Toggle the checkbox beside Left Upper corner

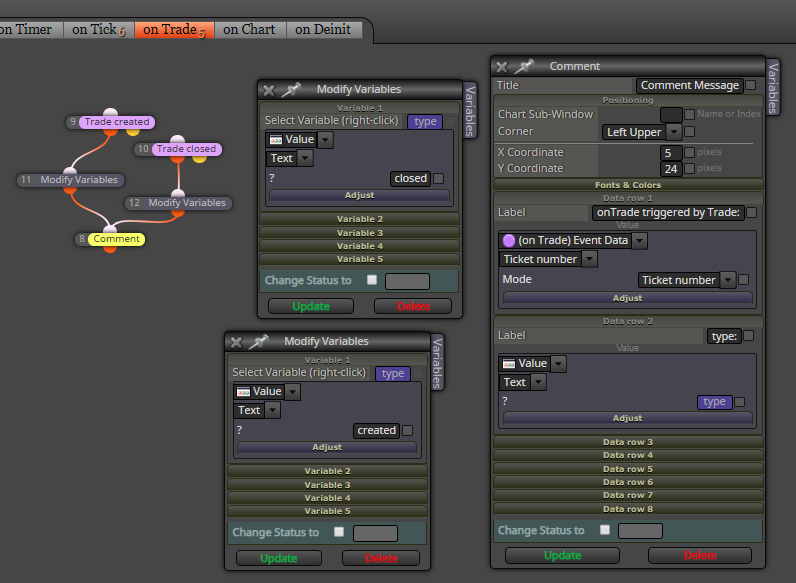[689, 132]
